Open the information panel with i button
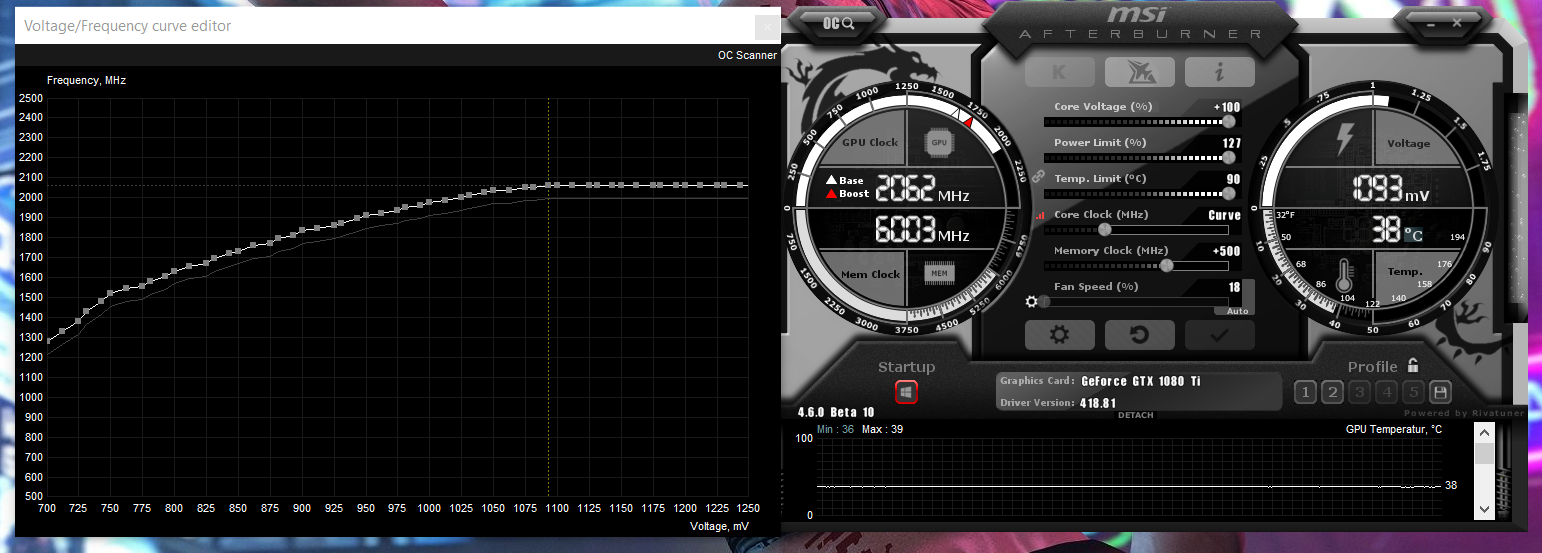 click(x=1220, y=71)
